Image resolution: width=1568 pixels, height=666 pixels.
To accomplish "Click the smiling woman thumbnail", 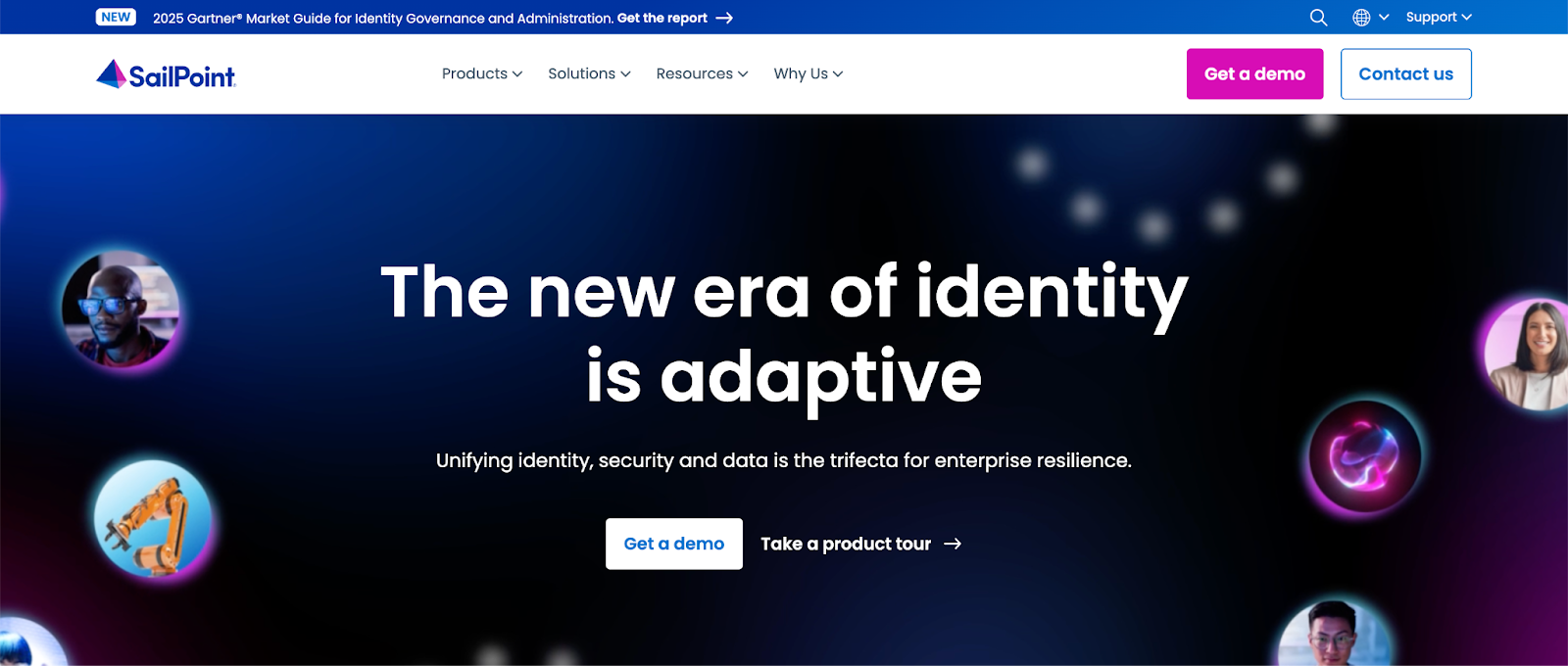I will click(x=1529, y=355).
